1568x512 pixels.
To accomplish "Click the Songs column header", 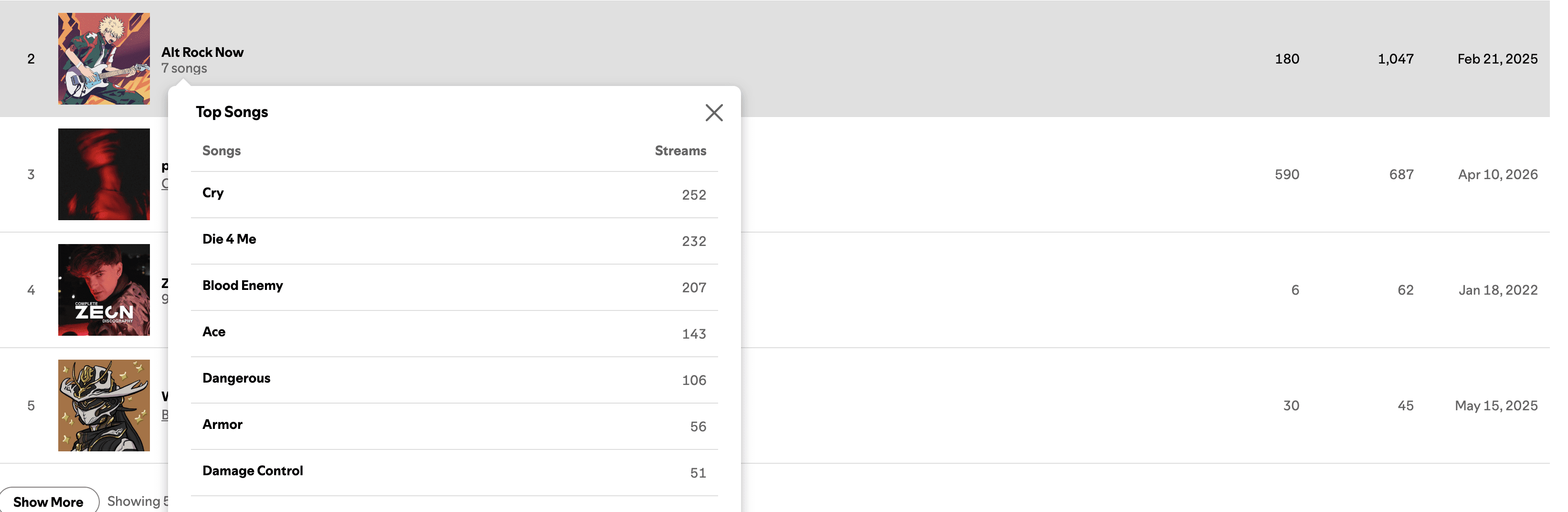I will pyautogui.click(x=222, y=150).
